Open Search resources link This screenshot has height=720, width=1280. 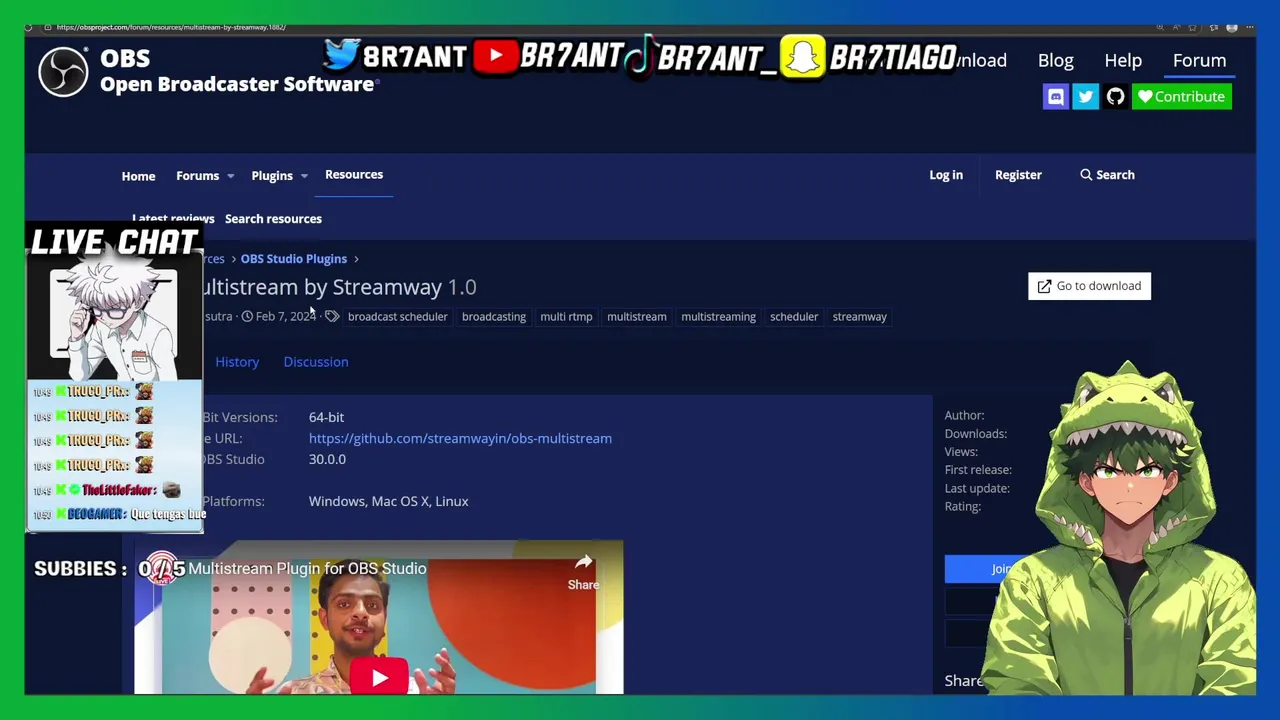click(273, 219)
